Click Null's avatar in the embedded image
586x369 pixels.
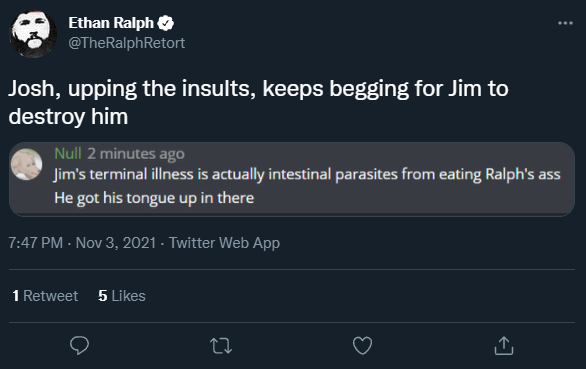tap(26, 164)
